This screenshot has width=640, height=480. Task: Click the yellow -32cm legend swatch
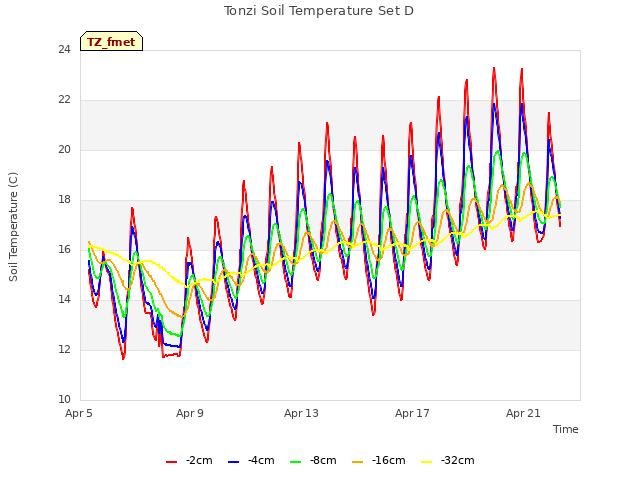click(427, 462)
